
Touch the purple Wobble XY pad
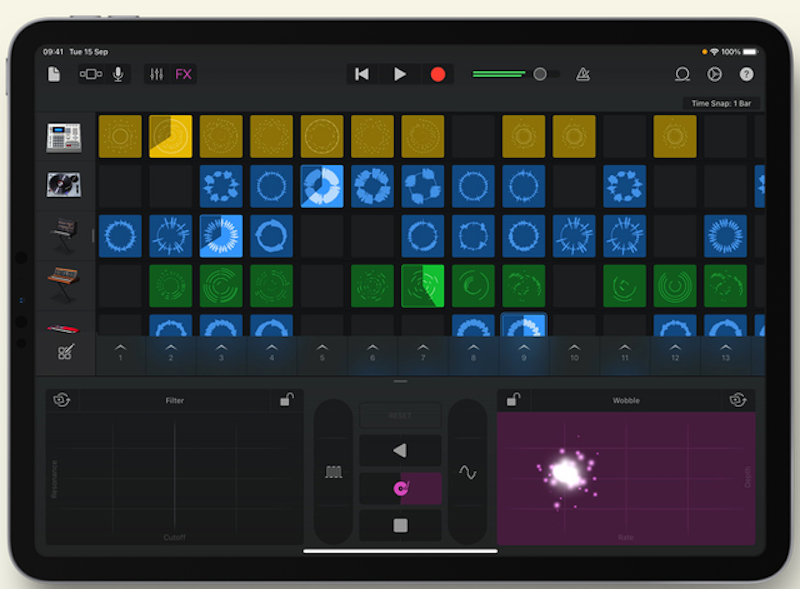pyautogui.click(x=626, y=479)
